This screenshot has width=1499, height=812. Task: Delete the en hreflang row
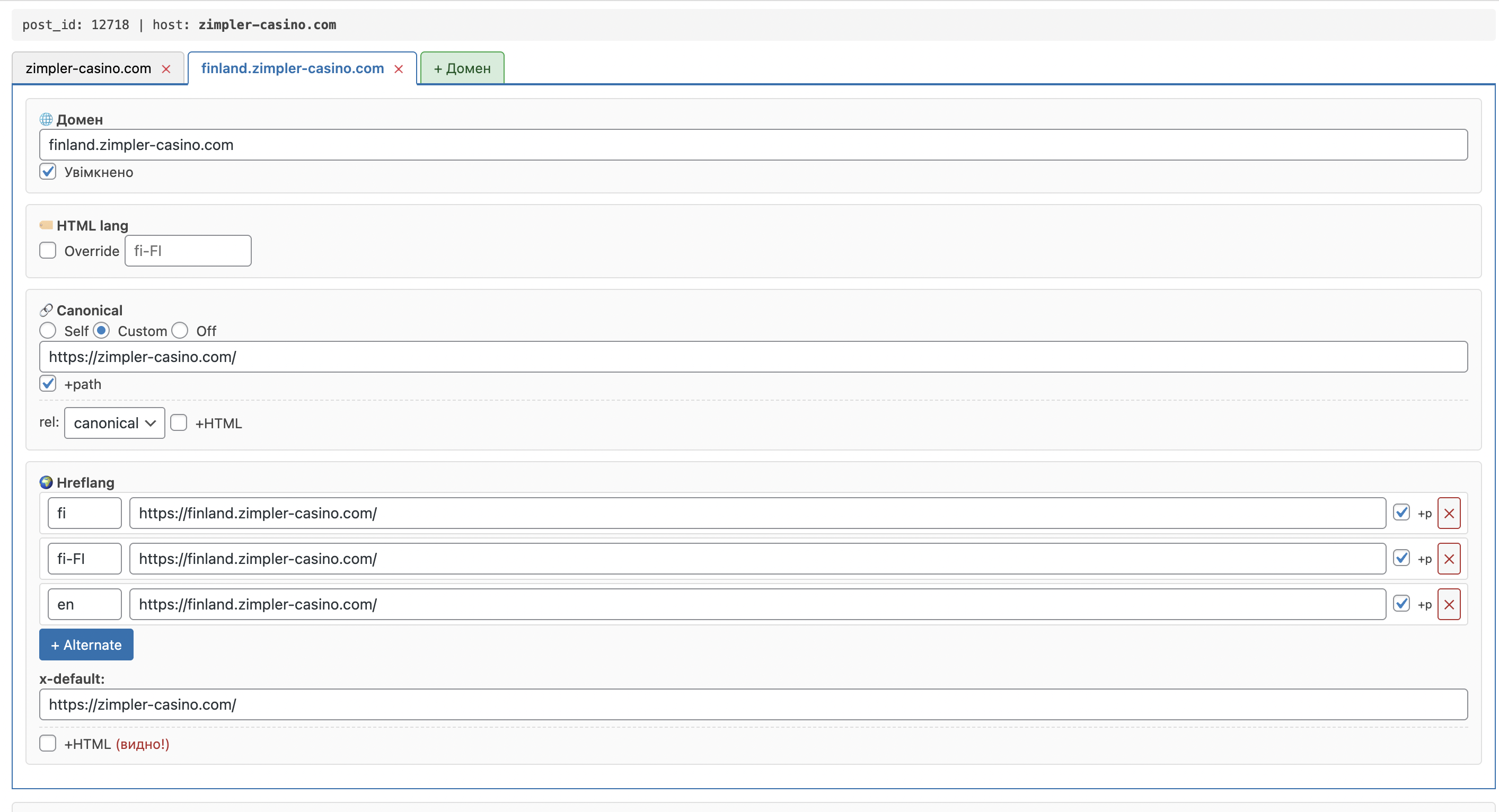pos(1449,604)
